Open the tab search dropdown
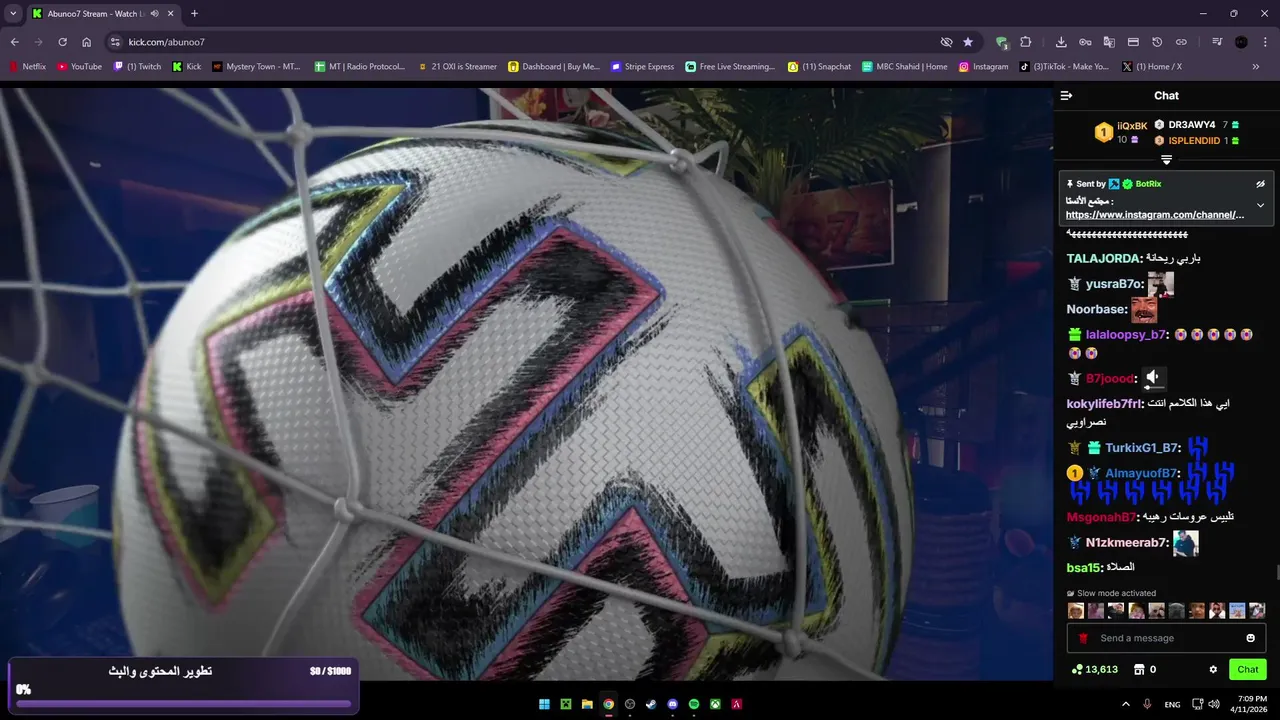This screenshot has height=720, width=1280. [13, 14]
